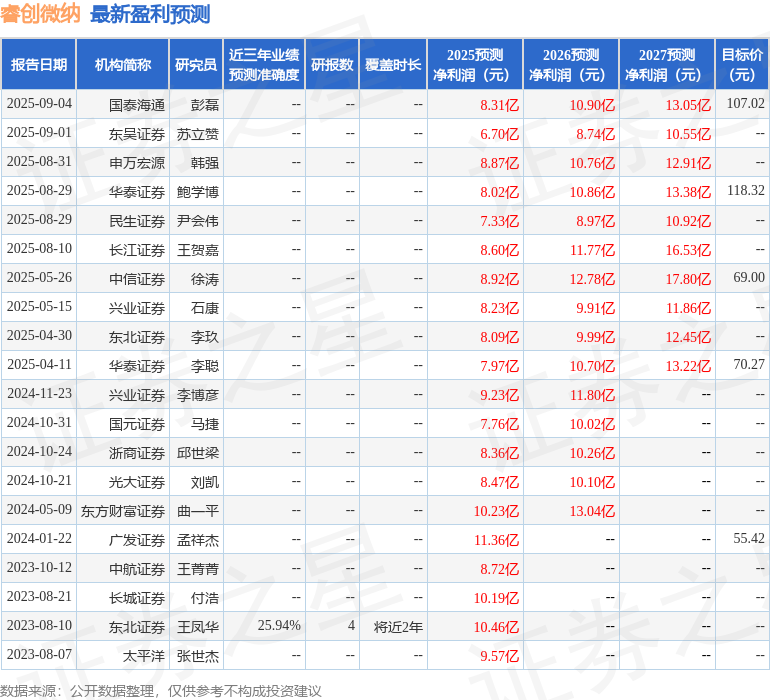Click the 覆盖时长 column header
Viewport: 770px width, 700px height.
(393, 65)
